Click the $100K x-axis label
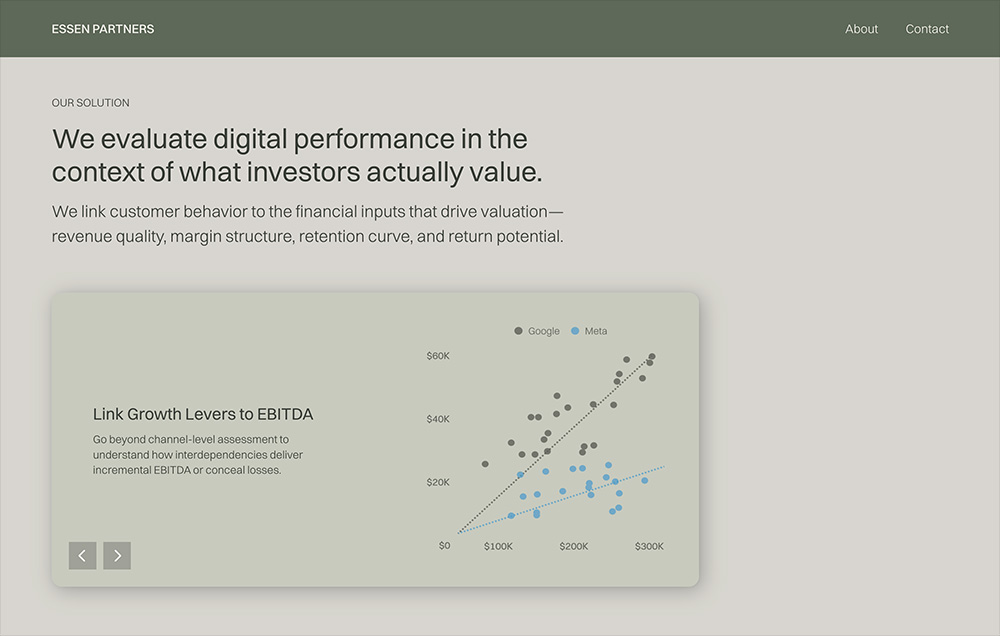This screenshot has width=1000, height=636. (x=498, y=546)
